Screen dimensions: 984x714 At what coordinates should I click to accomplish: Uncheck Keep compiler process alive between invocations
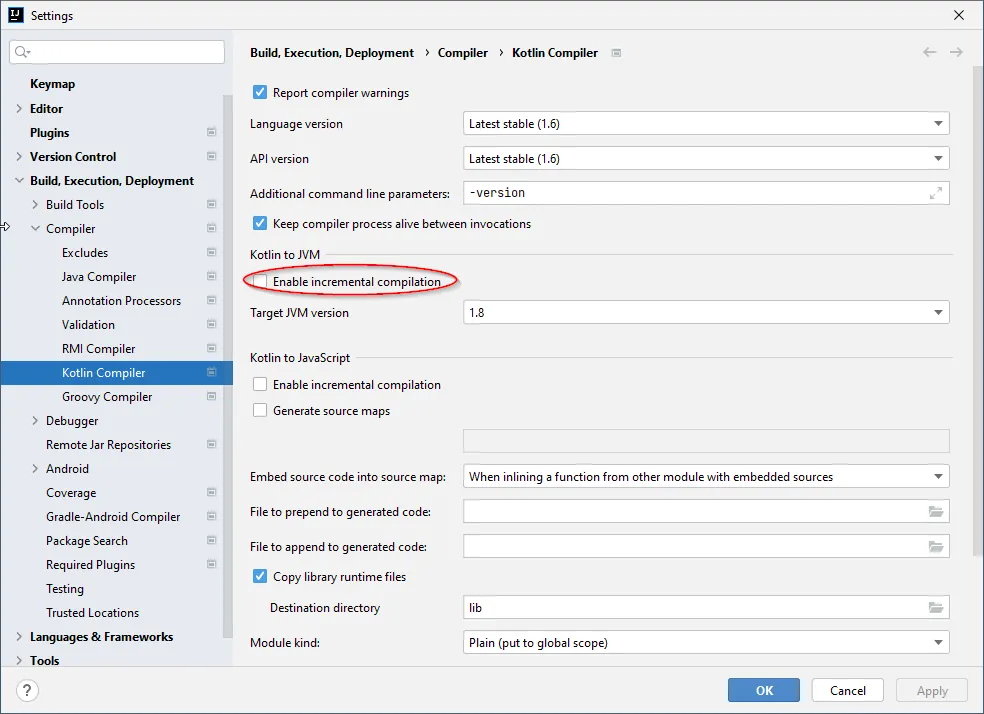[x=259, y=223]
